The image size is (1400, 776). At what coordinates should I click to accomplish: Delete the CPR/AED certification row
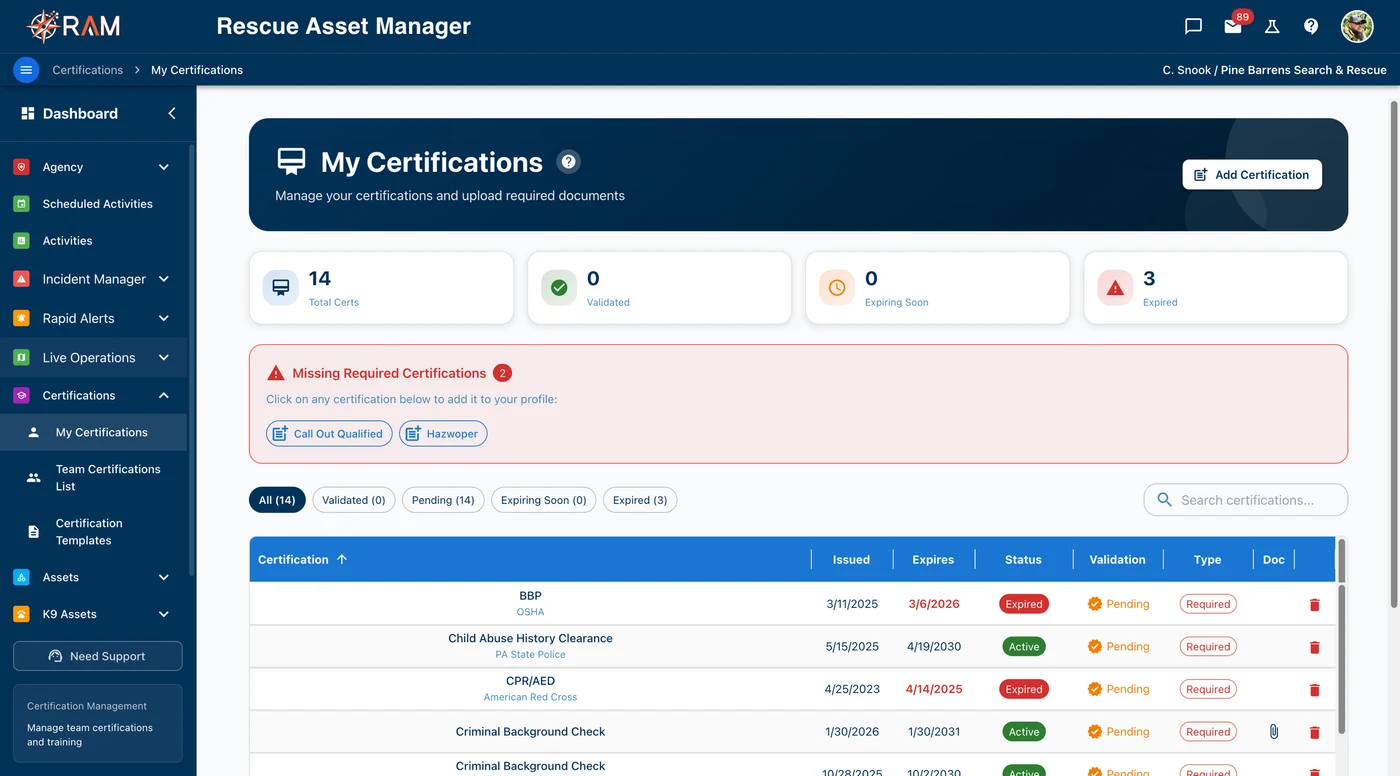pos(1314,690)
